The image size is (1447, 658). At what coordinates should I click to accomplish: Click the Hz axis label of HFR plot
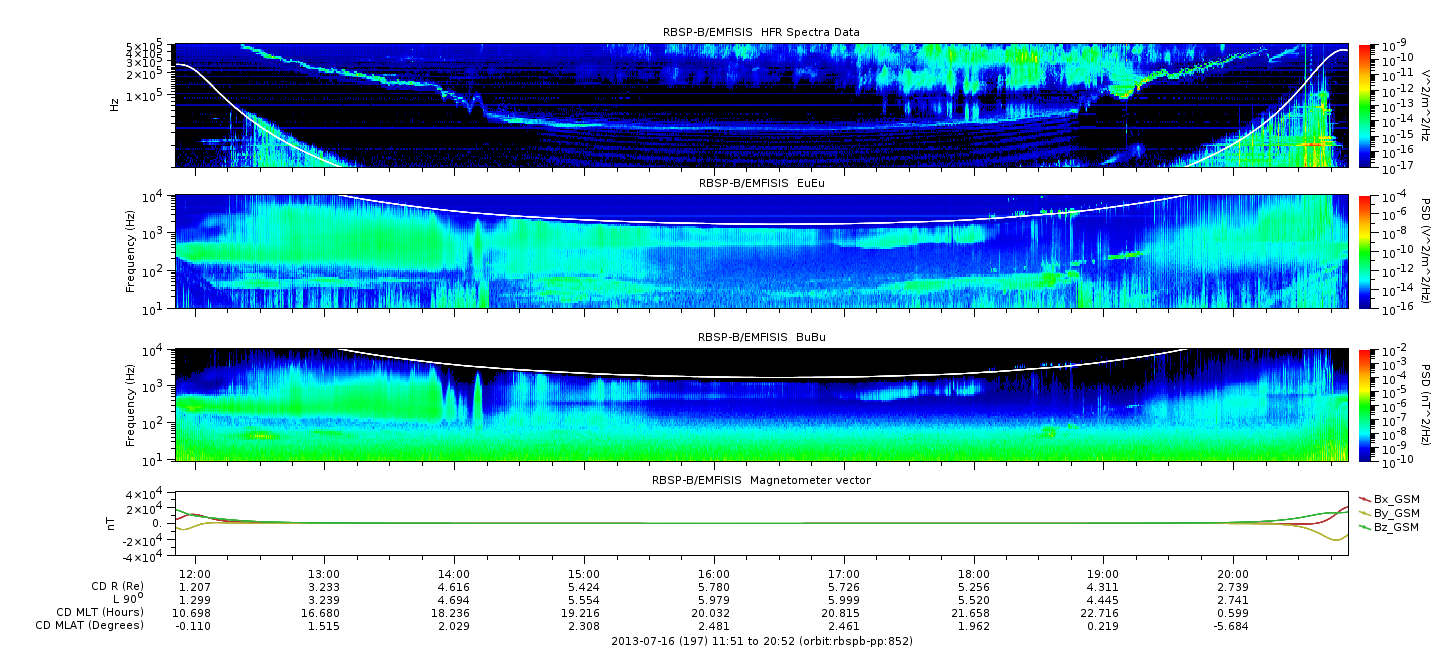click(114, 105)
